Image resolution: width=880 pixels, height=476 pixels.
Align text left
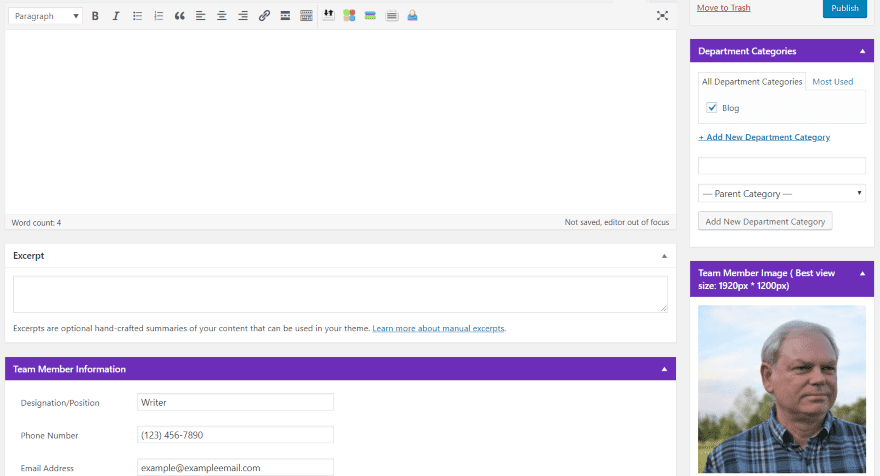(x=200, y=16)
